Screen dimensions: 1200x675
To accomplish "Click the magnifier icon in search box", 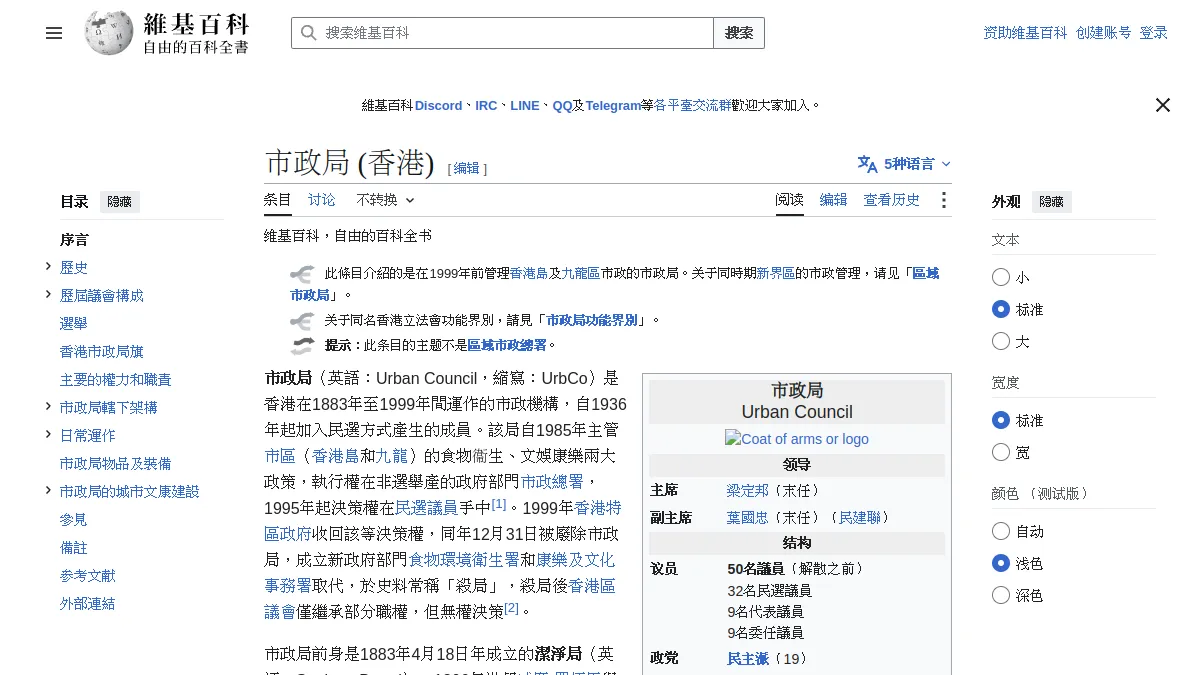I will pyautogui.click(x=309, y=33).
